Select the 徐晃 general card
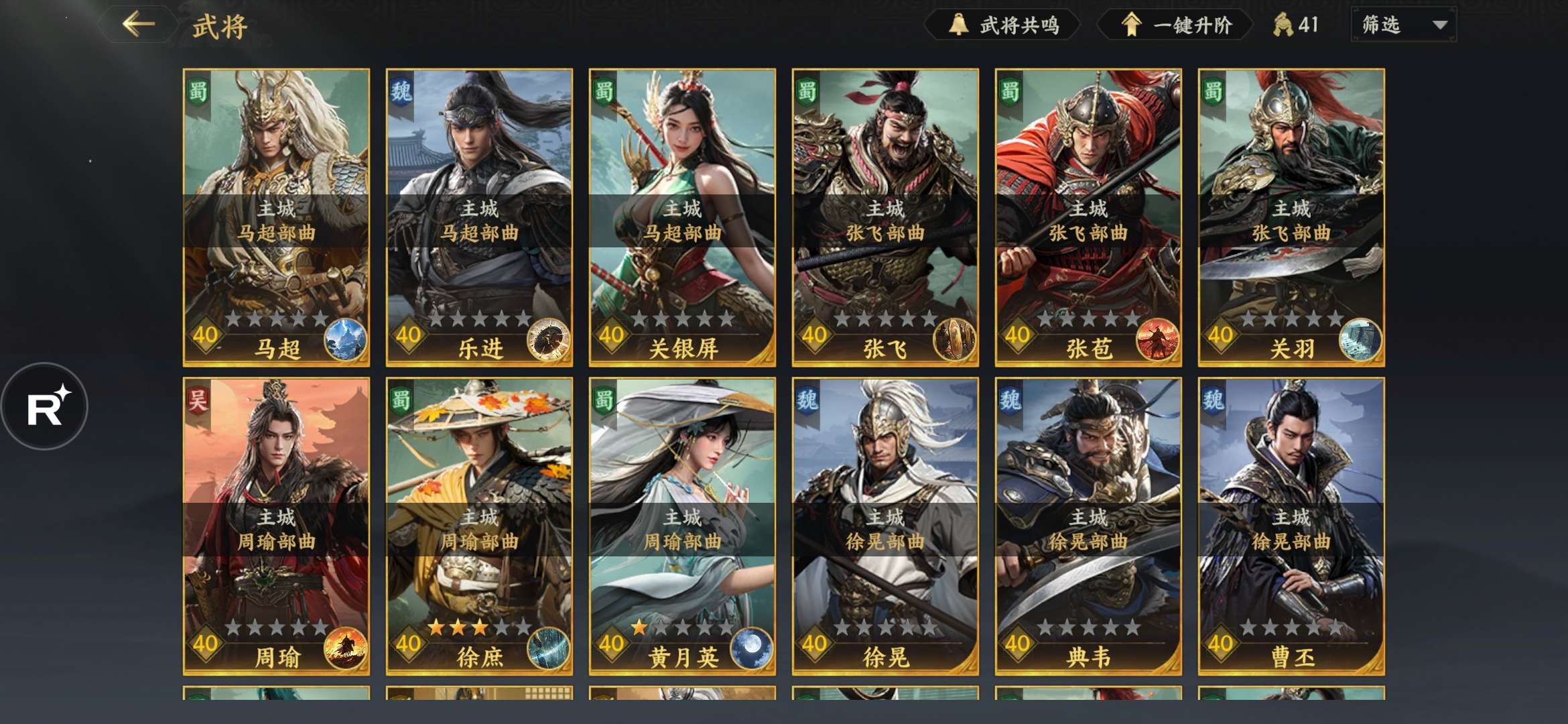 [885, 526]
